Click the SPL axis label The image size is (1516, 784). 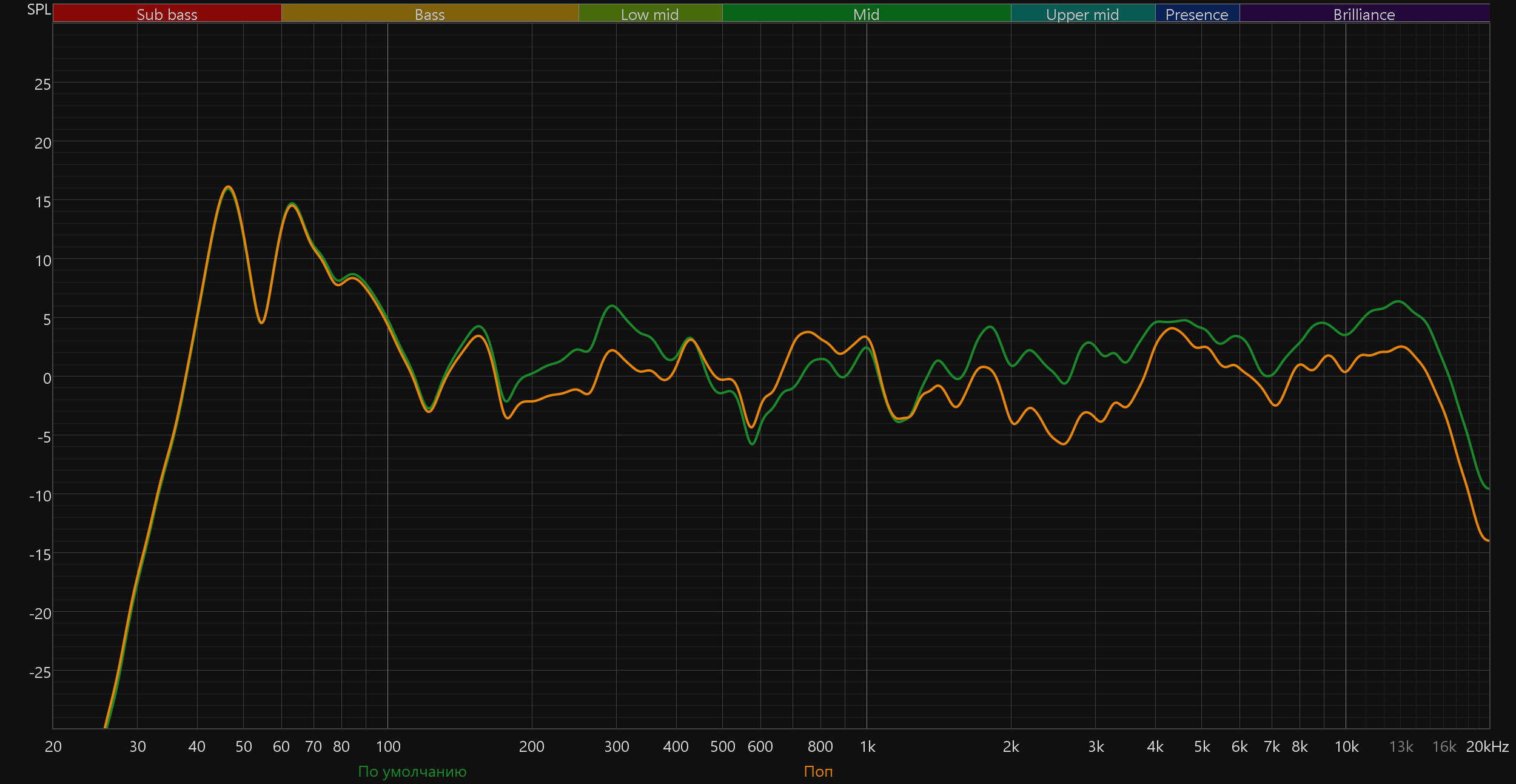pyautogui.click(x=39, y=10)
